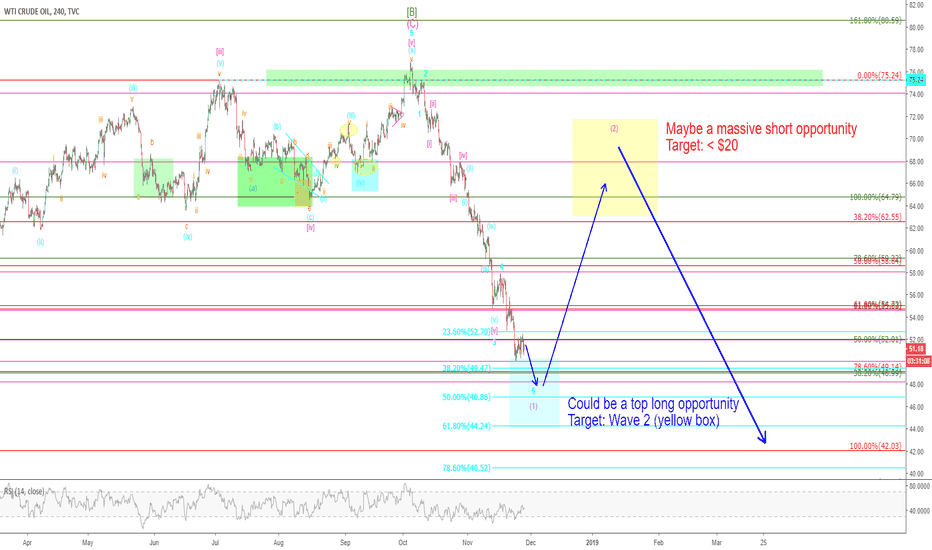Screen dimensions: 932x550
Task: Click the 25 date label on the time axis
Action: (764, 542)
